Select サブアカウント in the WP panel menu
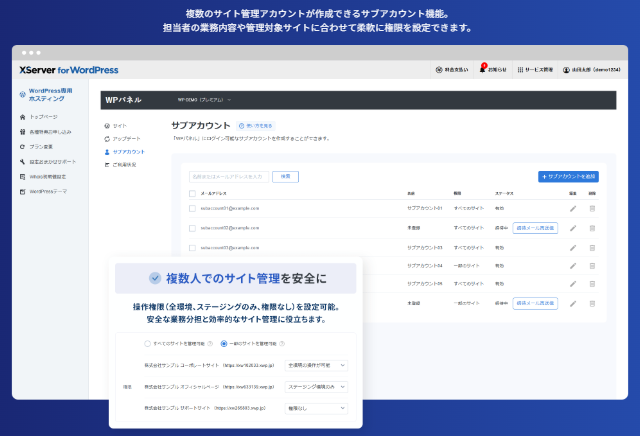The image size is (640, 436). coord(124,152)
